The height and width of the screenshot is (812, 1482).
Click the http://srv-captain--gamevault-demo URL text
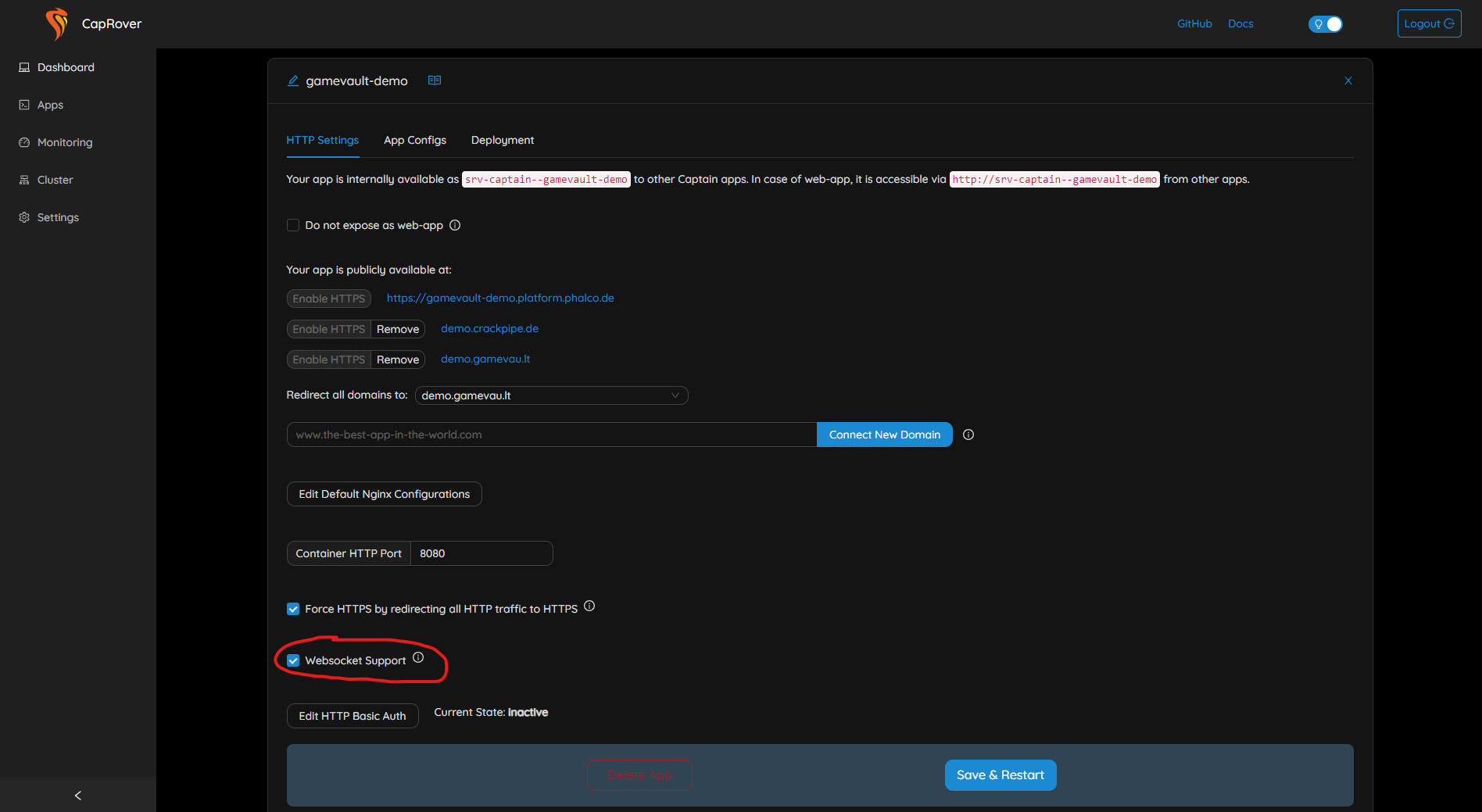click(1054, 179)
